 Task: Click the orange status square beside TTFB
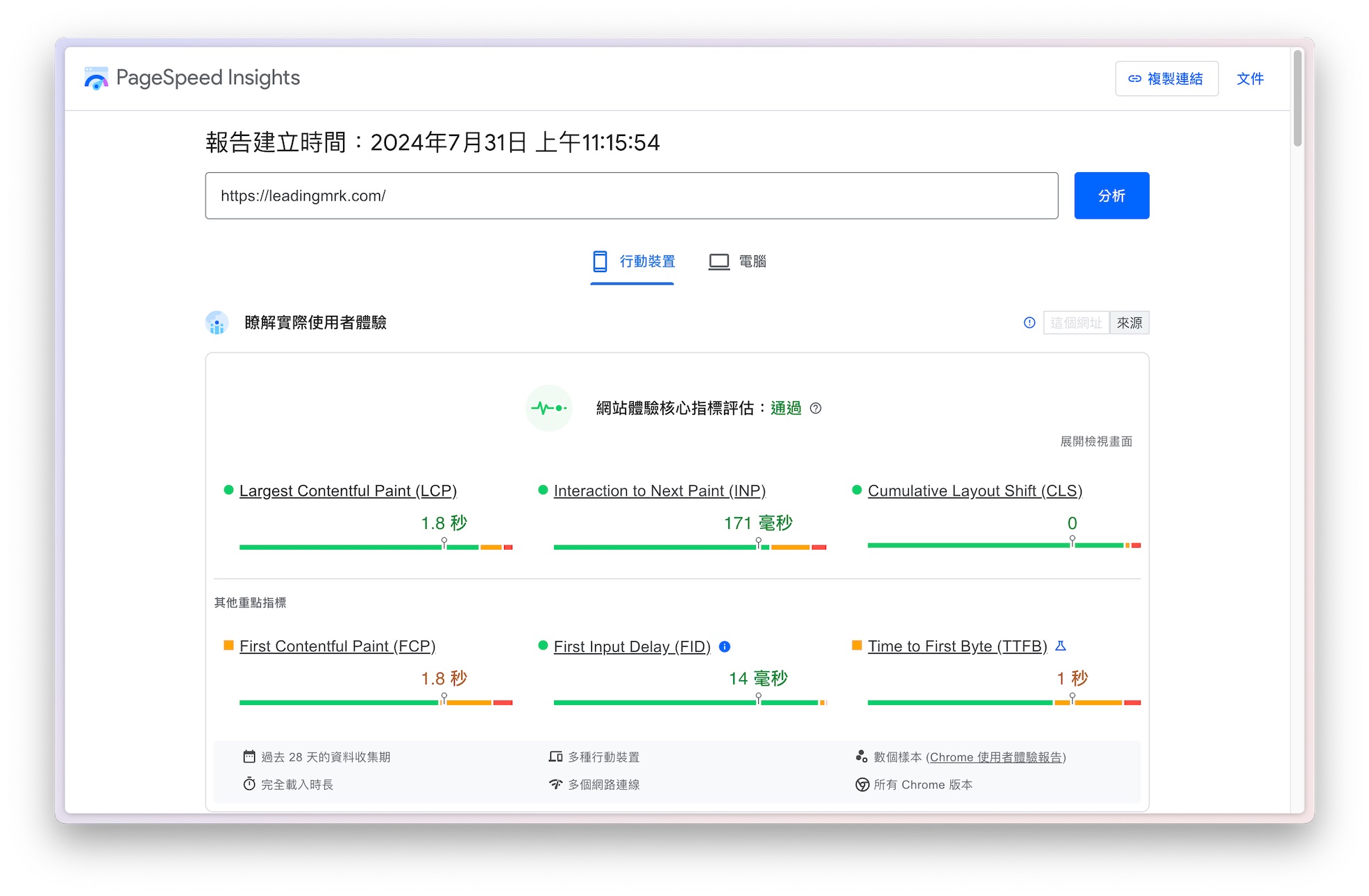857,645
